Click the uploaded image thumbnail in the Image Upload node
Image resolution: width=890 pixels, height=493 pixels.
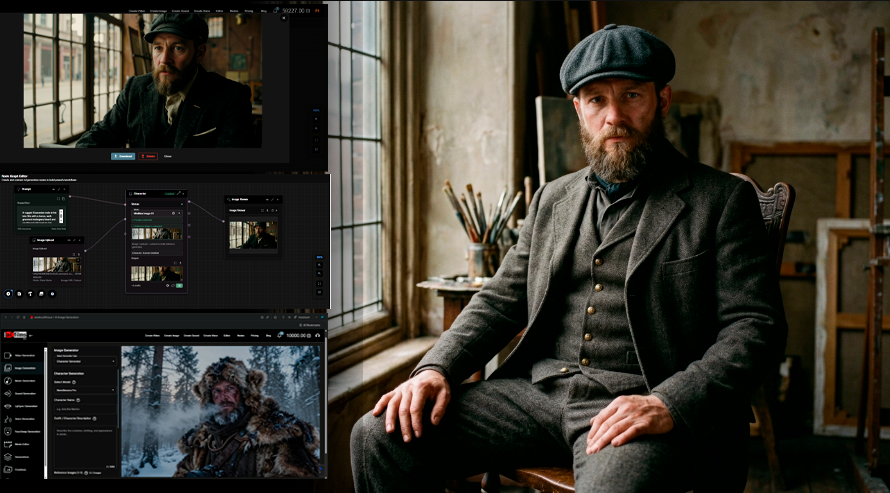57,264
